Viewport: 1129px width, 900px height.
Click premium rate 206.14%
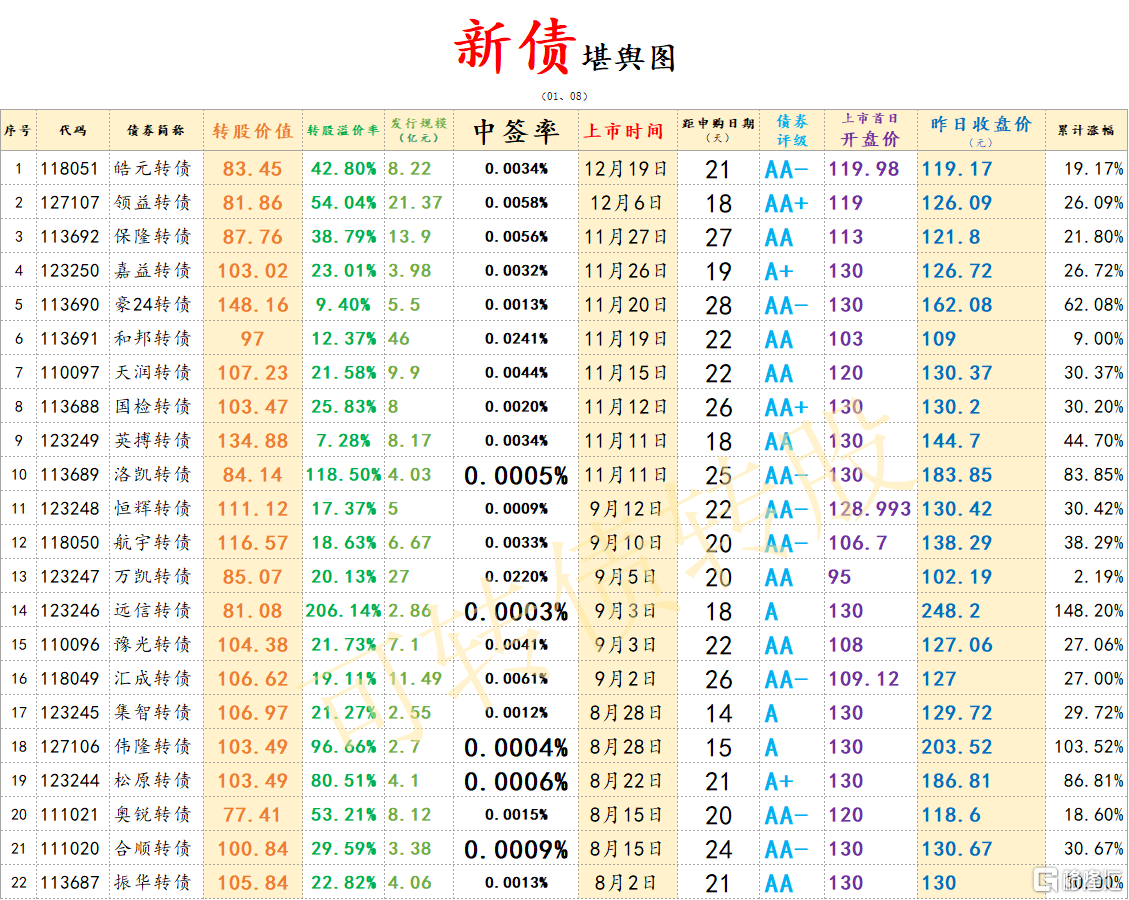click(343, 611)
